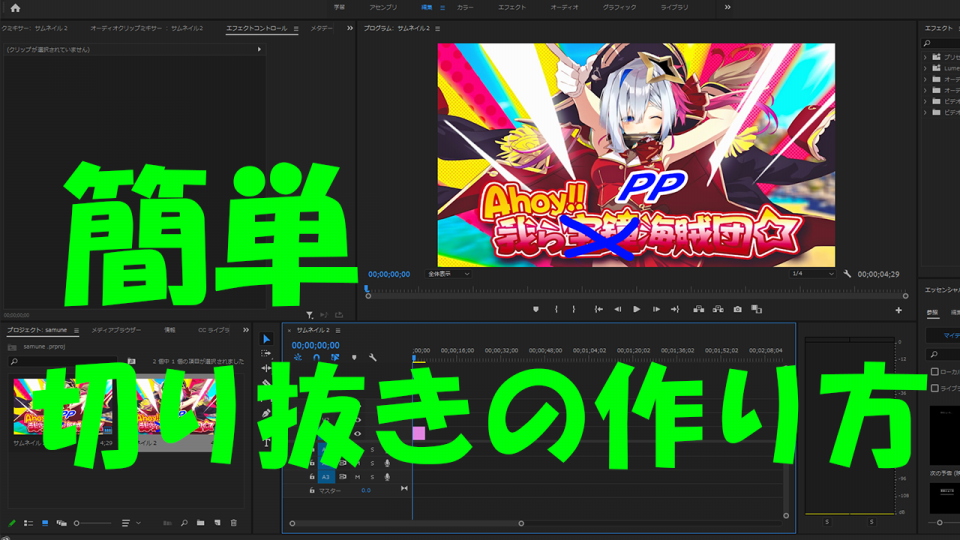Click the Lift button
The image size is (960, 540).
coord(699,310)
